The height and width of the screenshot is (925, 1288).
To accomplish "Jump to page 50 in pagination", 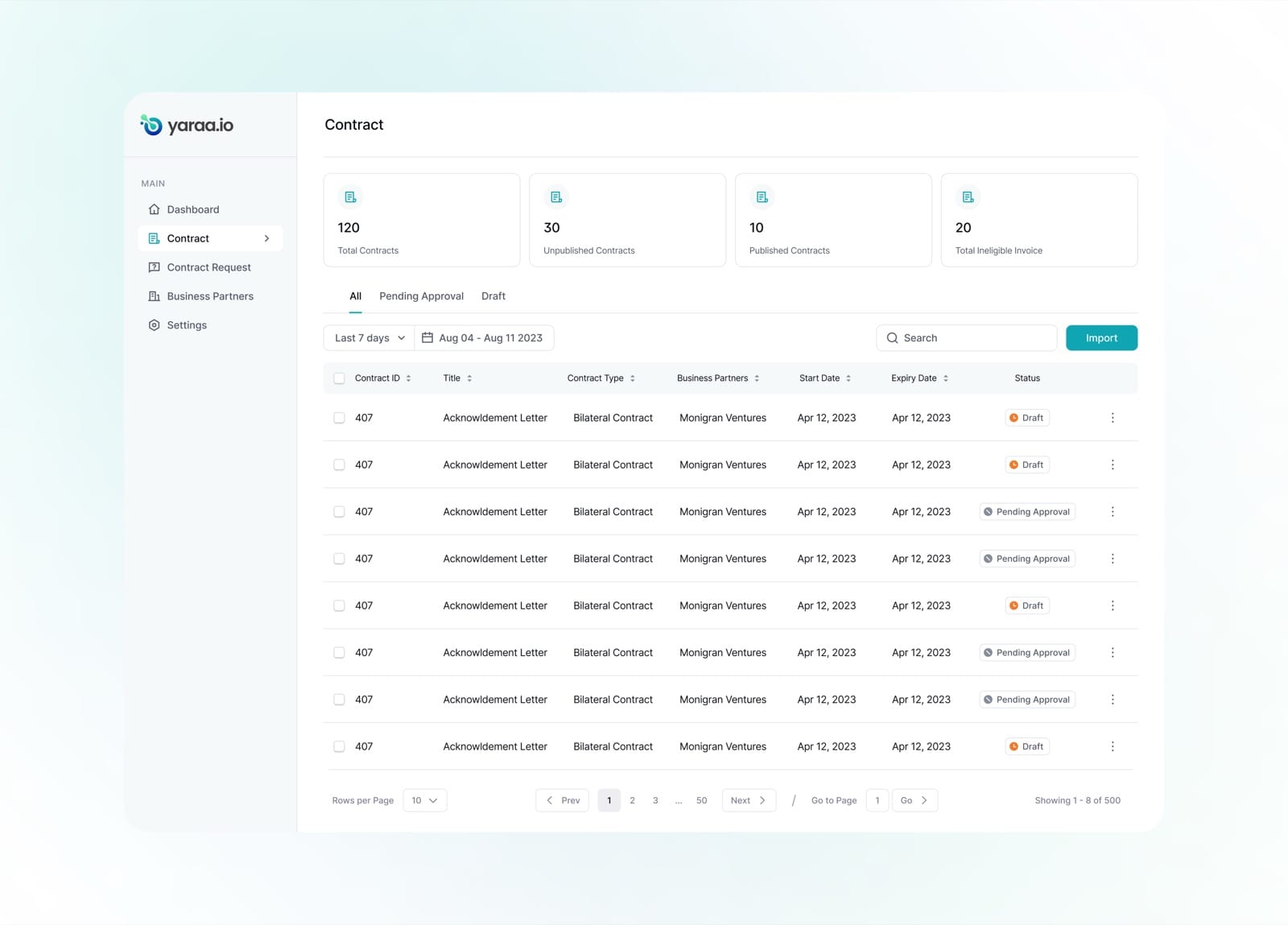I will [x=702, y=800].
